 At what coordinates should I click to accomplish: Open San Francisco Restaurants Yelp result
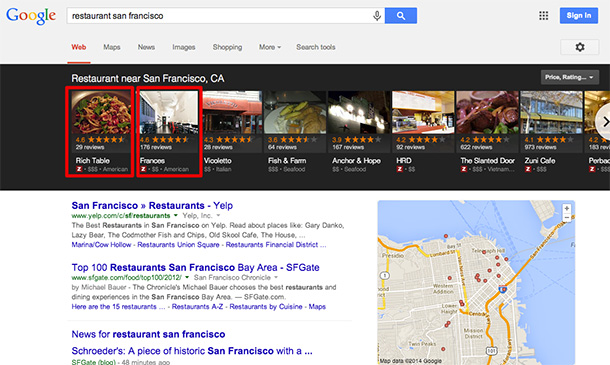(152, 205)
